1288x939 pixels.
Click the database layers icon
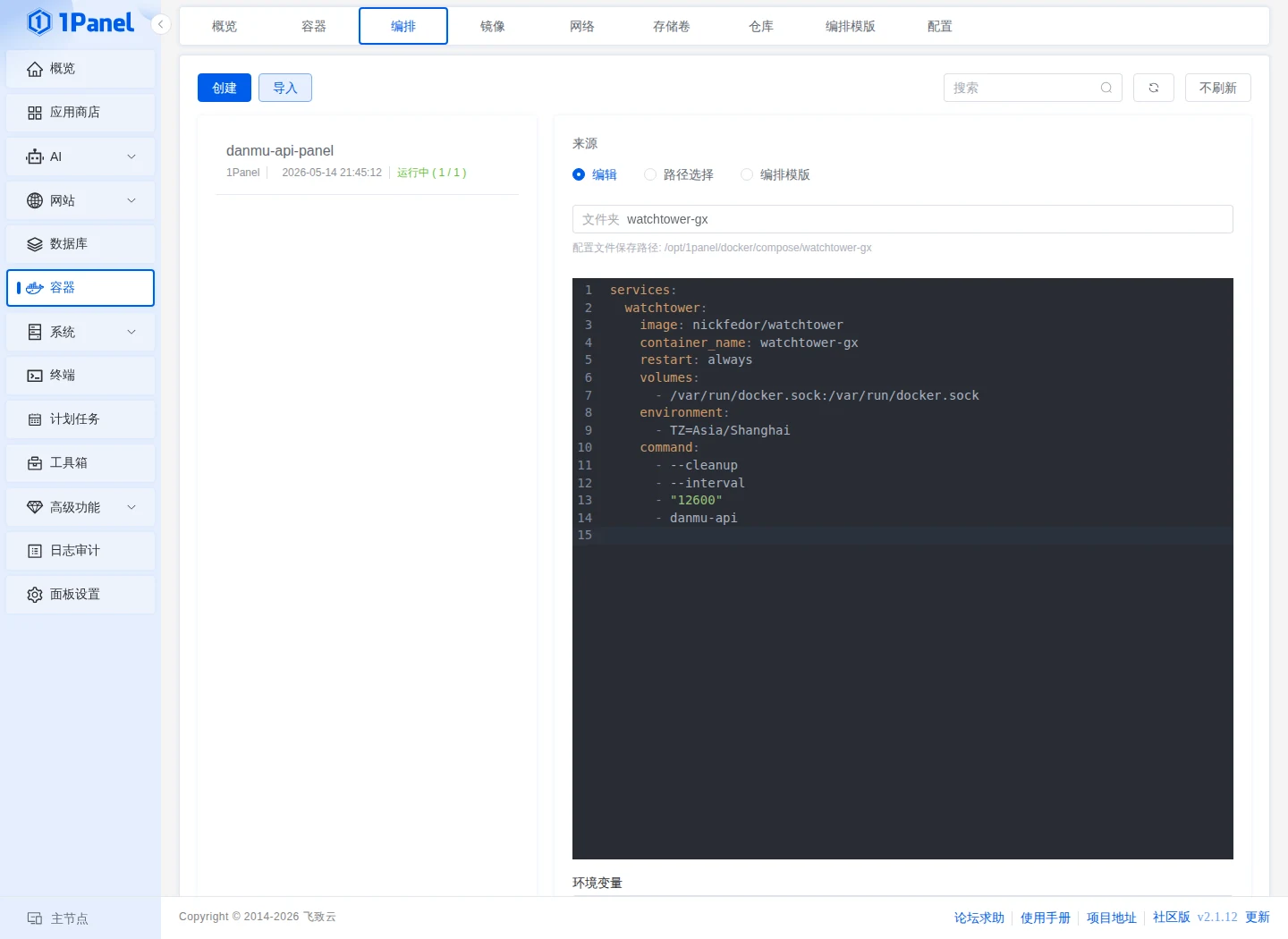coord(35,244)
